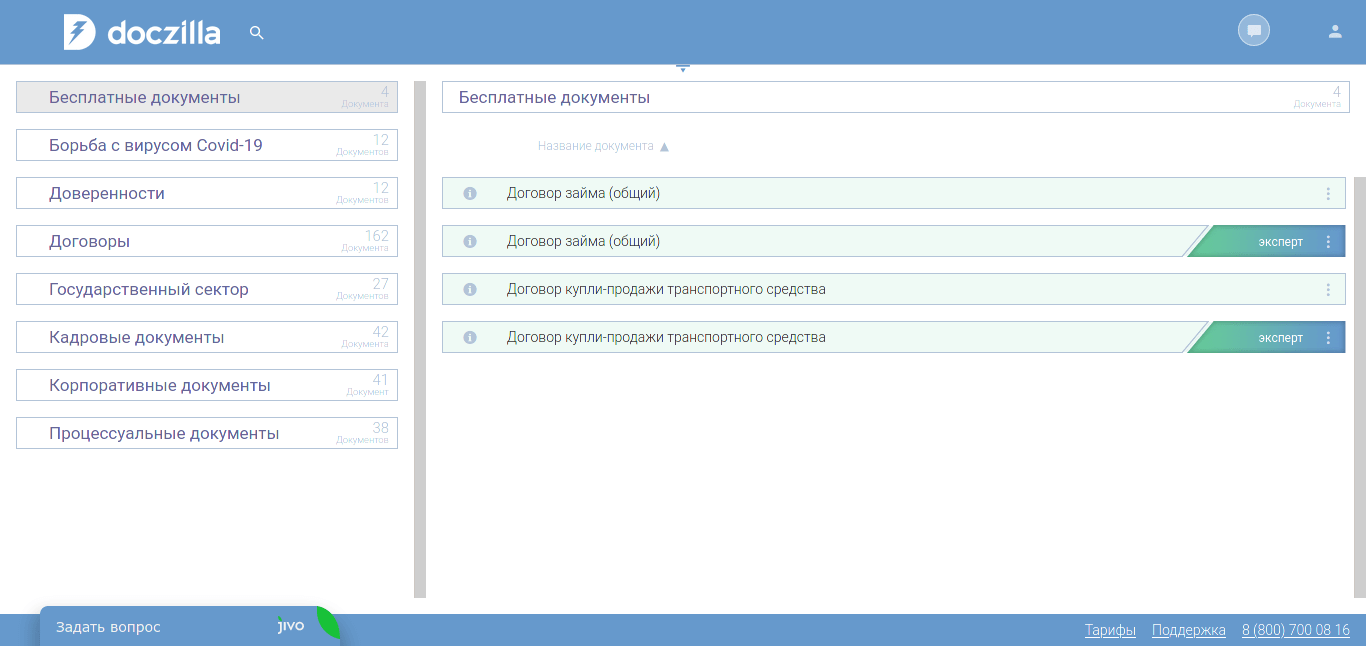Open the Тарифы link

click(1110, 630)
